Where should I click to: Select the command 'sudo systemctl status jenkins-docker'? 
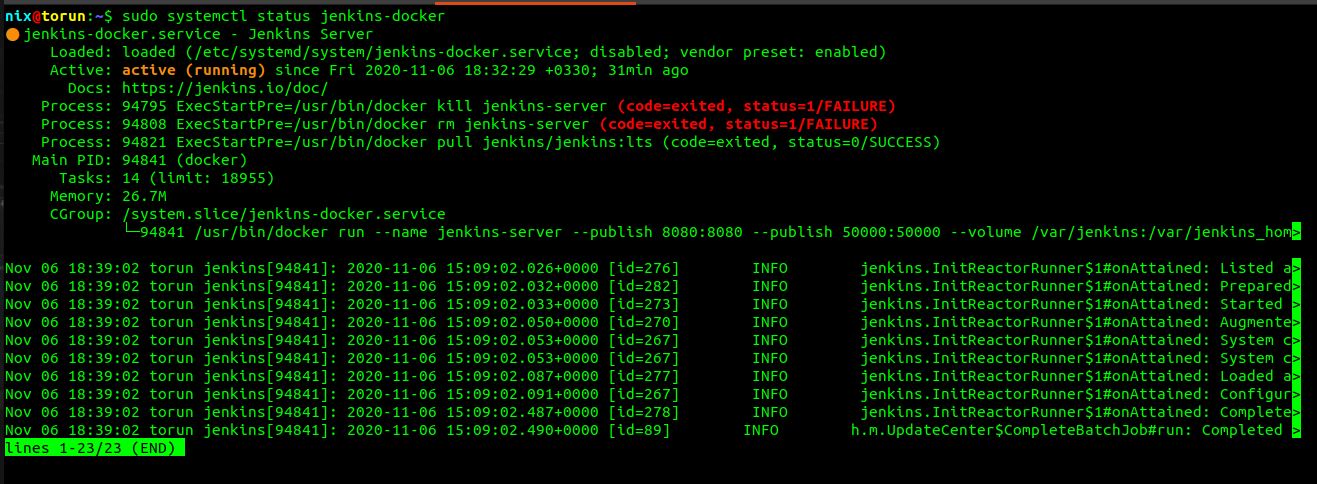(x=284, y=17)
